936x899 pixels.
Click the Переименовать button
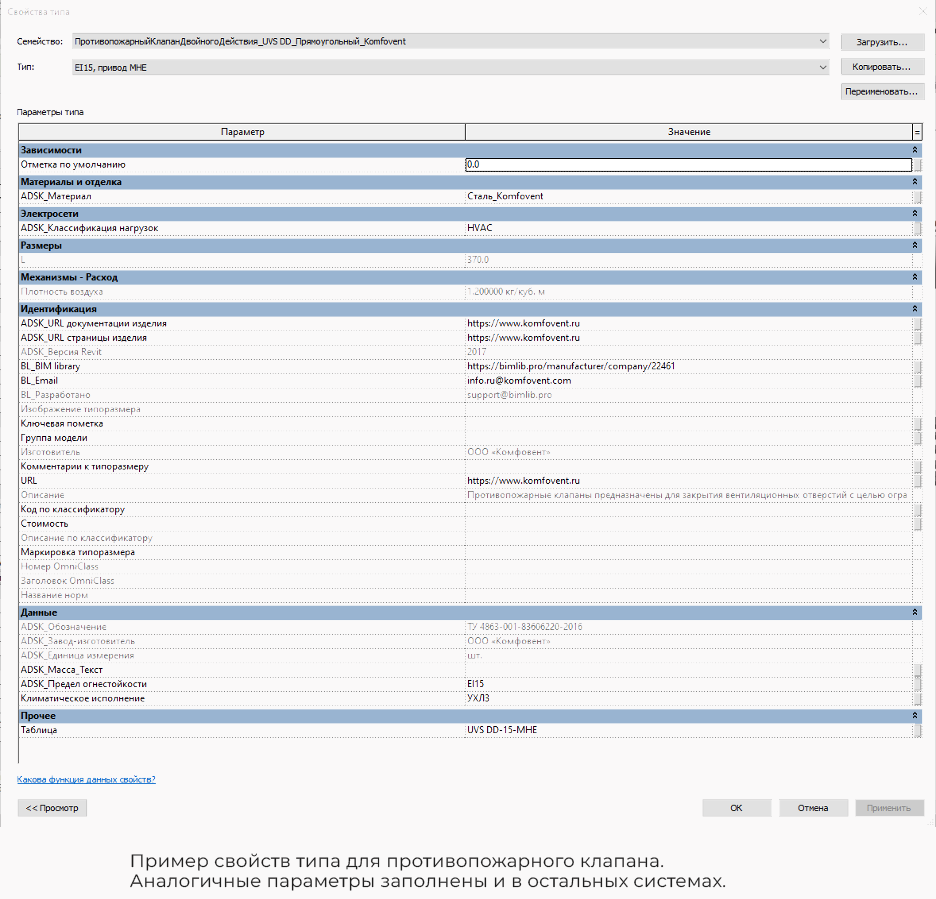click(882, 91)
